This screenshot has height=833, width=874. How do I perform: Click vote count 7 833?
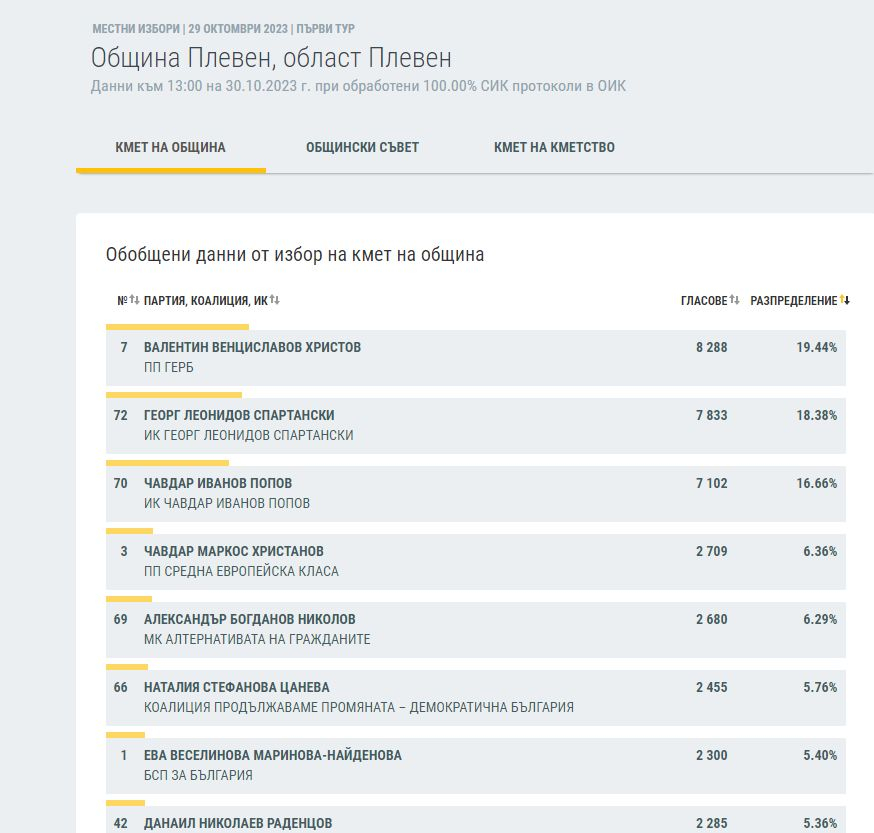[x=711, y=415]
